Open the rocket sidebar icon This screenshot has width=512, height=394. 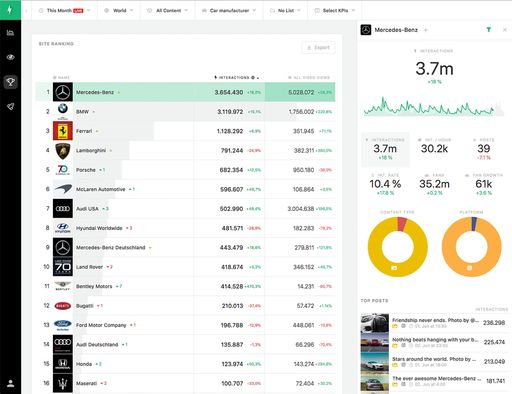(10, 106)
